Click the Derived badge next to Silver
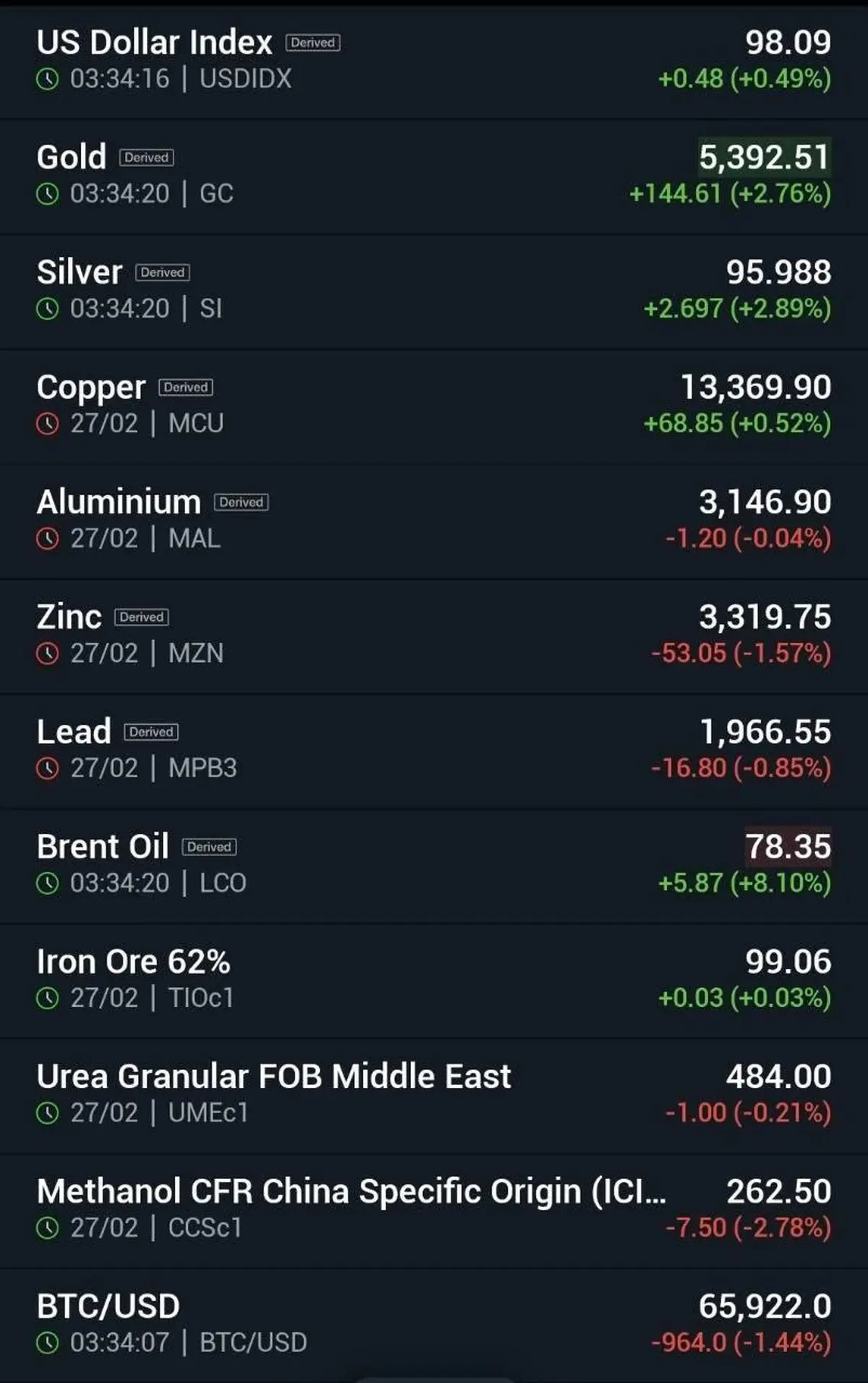 (x=163, y=273)
